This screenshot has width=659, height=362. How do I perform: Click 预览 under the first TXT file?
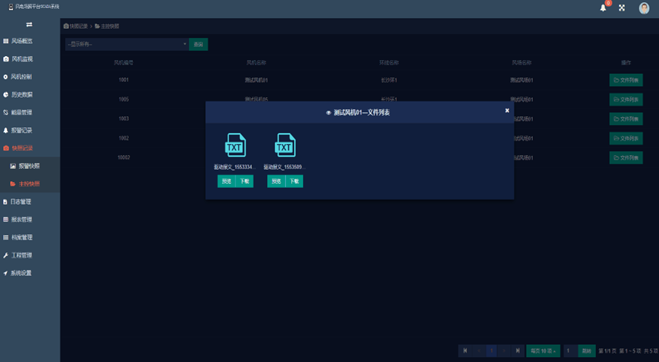226,181
